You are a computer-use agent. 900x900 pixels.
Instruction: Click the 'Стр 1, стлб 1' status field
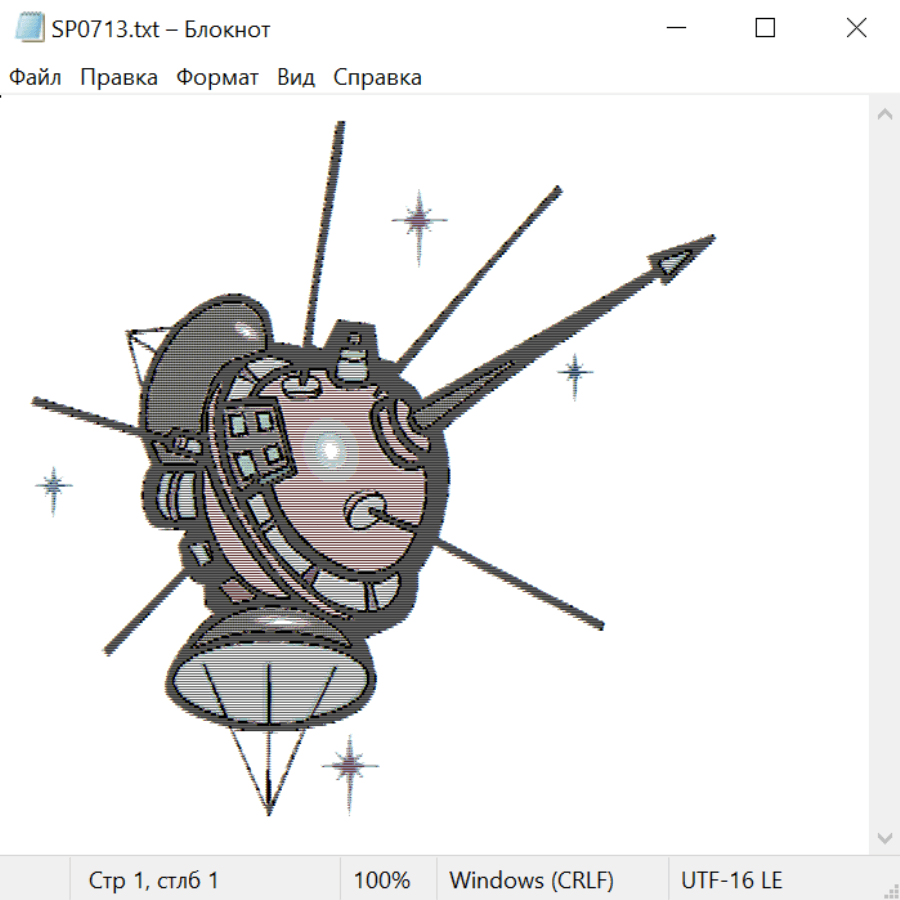tap(154, 880)
